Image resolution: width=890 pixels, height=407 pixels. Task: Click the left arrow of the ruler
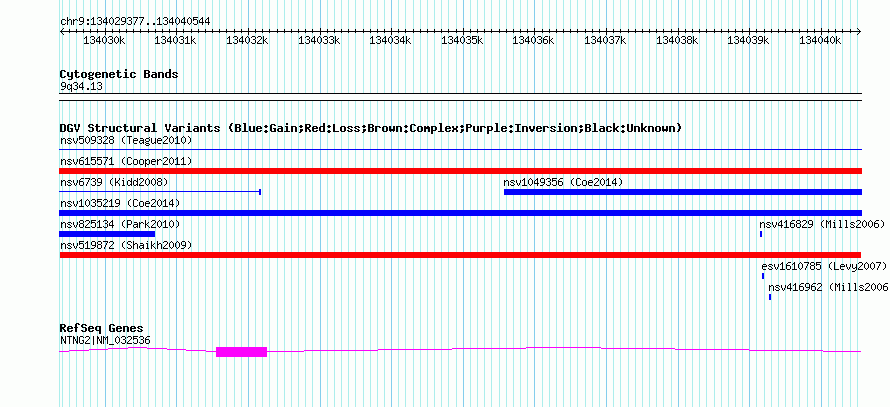(62, 31)
